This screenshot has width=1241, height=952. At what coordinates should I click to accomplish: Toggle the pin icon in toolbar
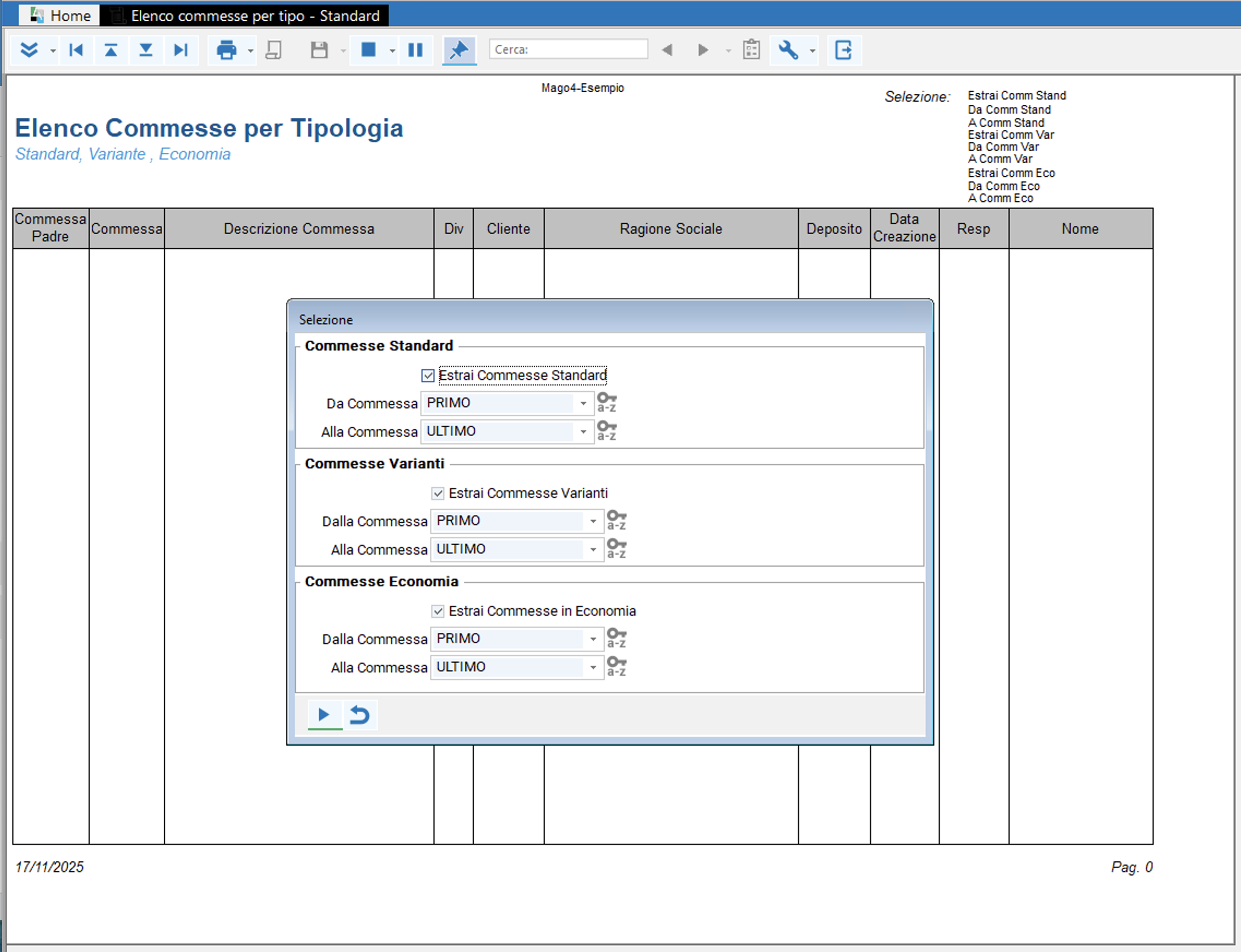(459, 50)
